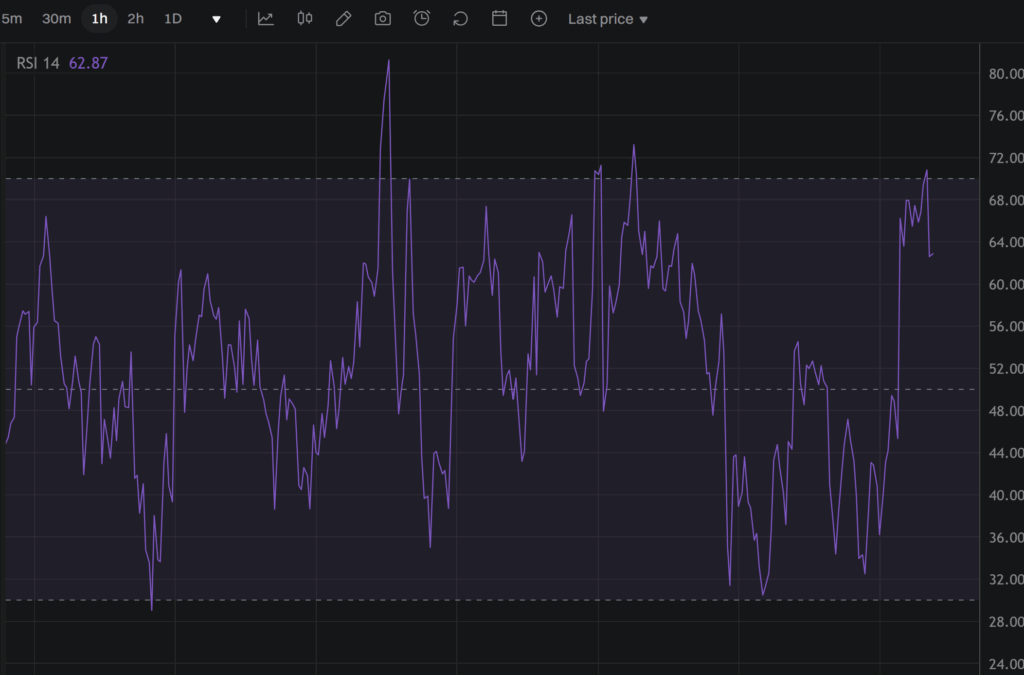Image resolution: width=1024 pixels, height=675 pixels.
Task: Start bar replay with the replay icon
Action: click(459, 18)
